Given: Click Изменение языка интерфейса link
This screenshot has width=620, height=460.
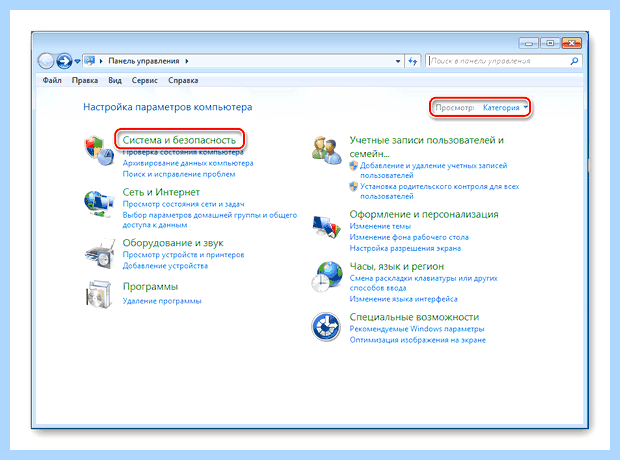Looking at the screenshot, I should [x=403, y=299].
